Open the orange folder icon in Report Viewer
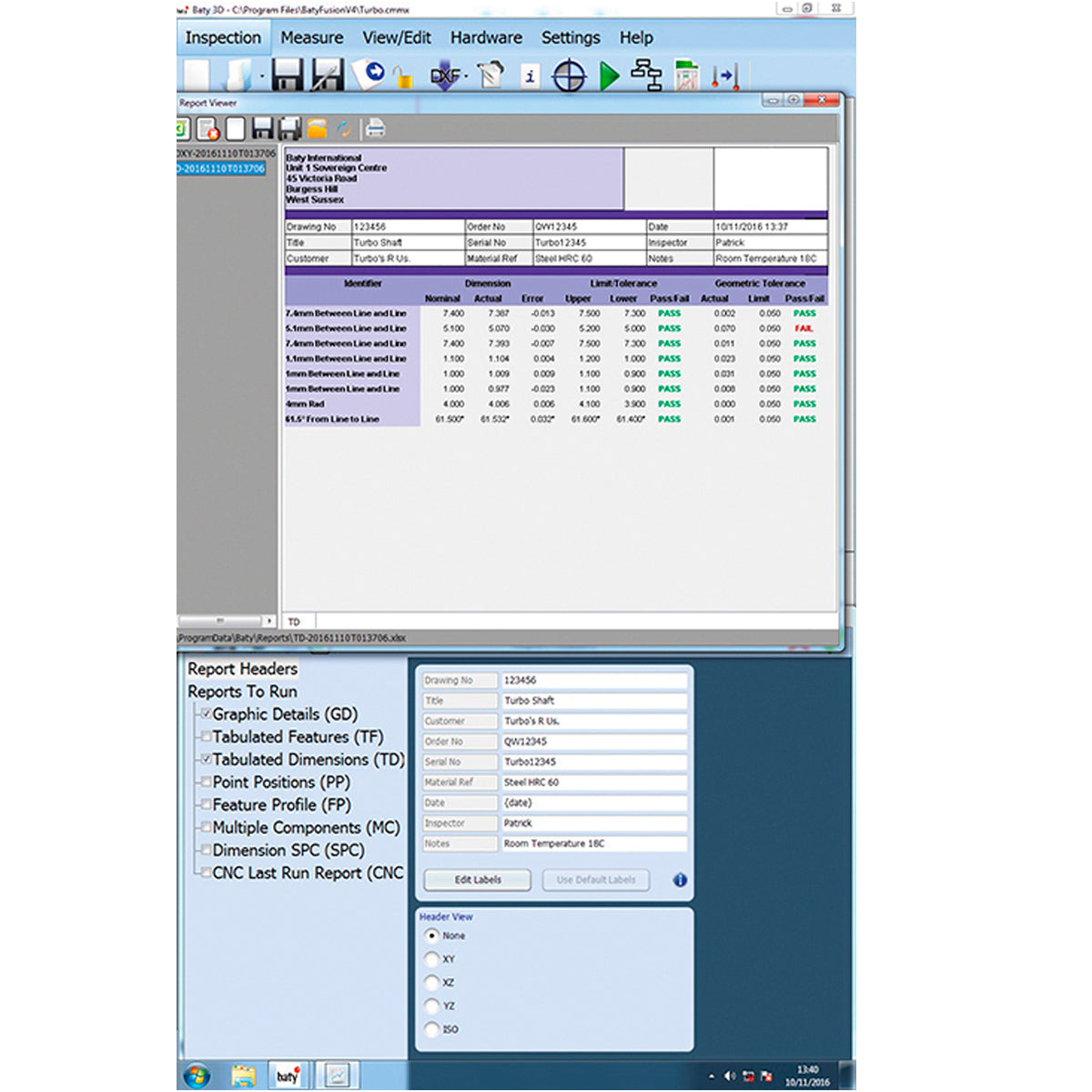The height and width of the screenshot is (1092, 1092). [x=317, y=128]
